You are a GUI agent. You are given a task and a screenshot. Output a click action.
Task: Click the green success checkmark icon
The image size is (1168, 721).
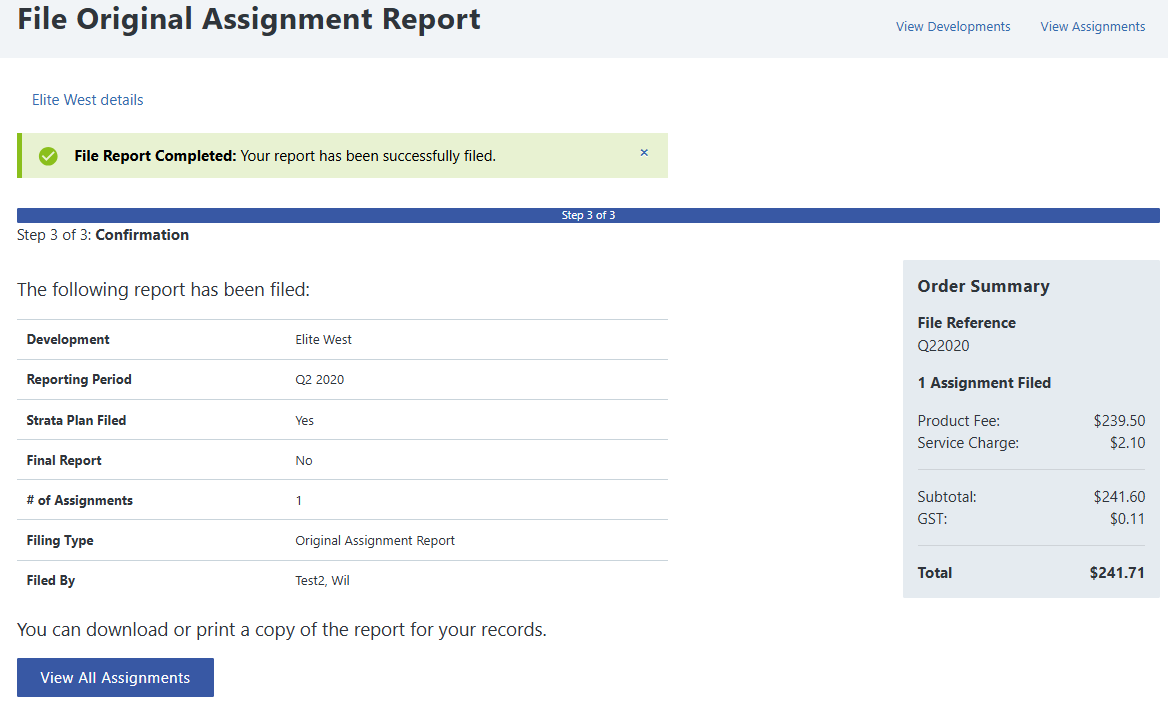point(48,156)
